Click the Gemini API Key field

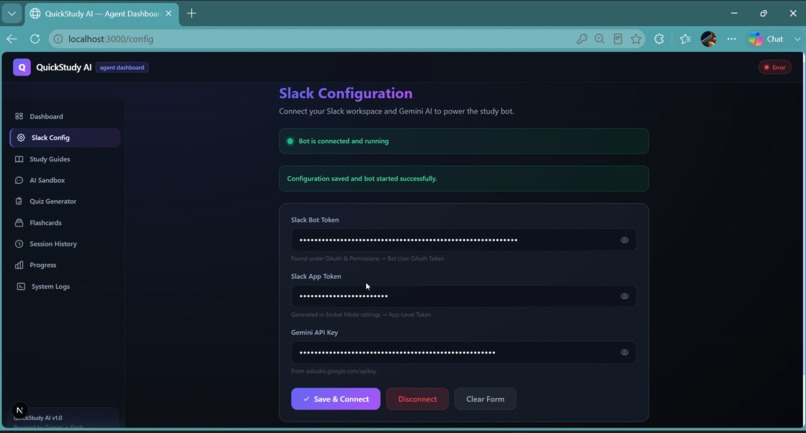[x=464, y=352]
